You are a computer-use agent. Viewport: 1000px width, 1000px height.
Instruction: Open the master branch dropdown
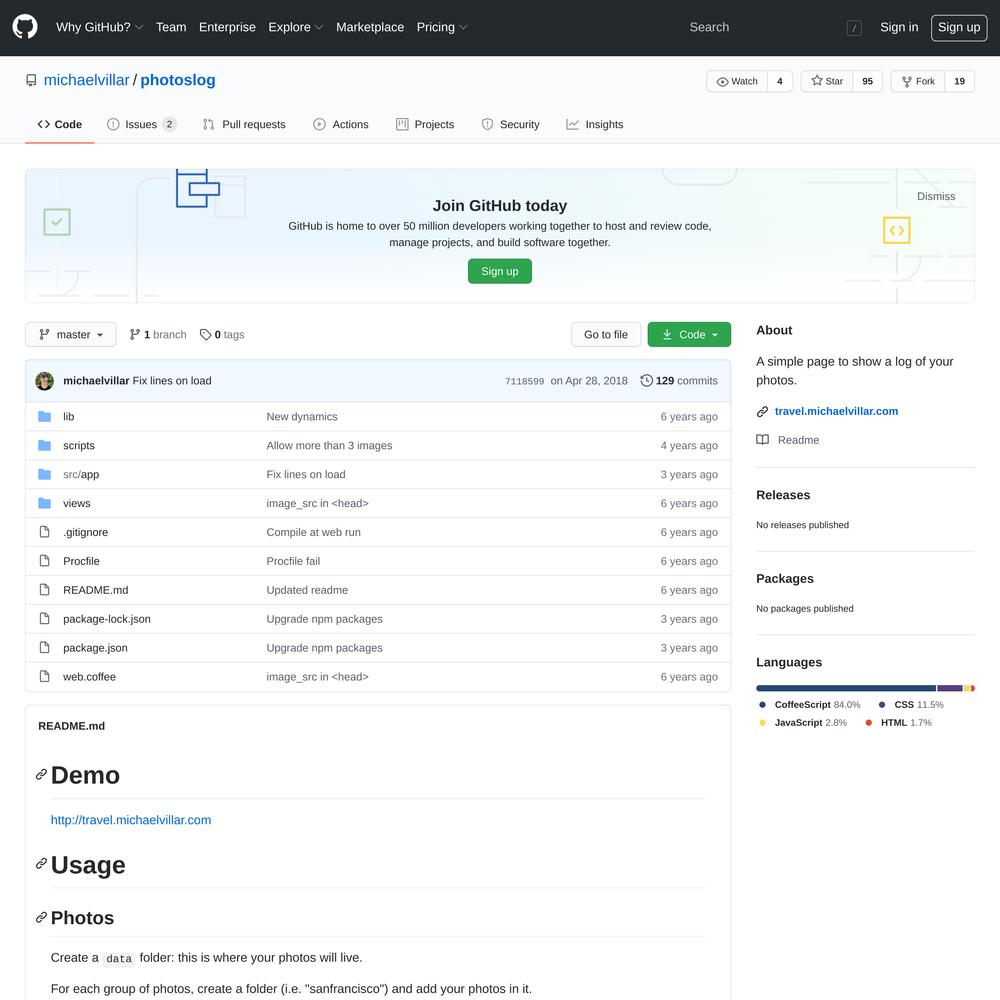[71, 335]
